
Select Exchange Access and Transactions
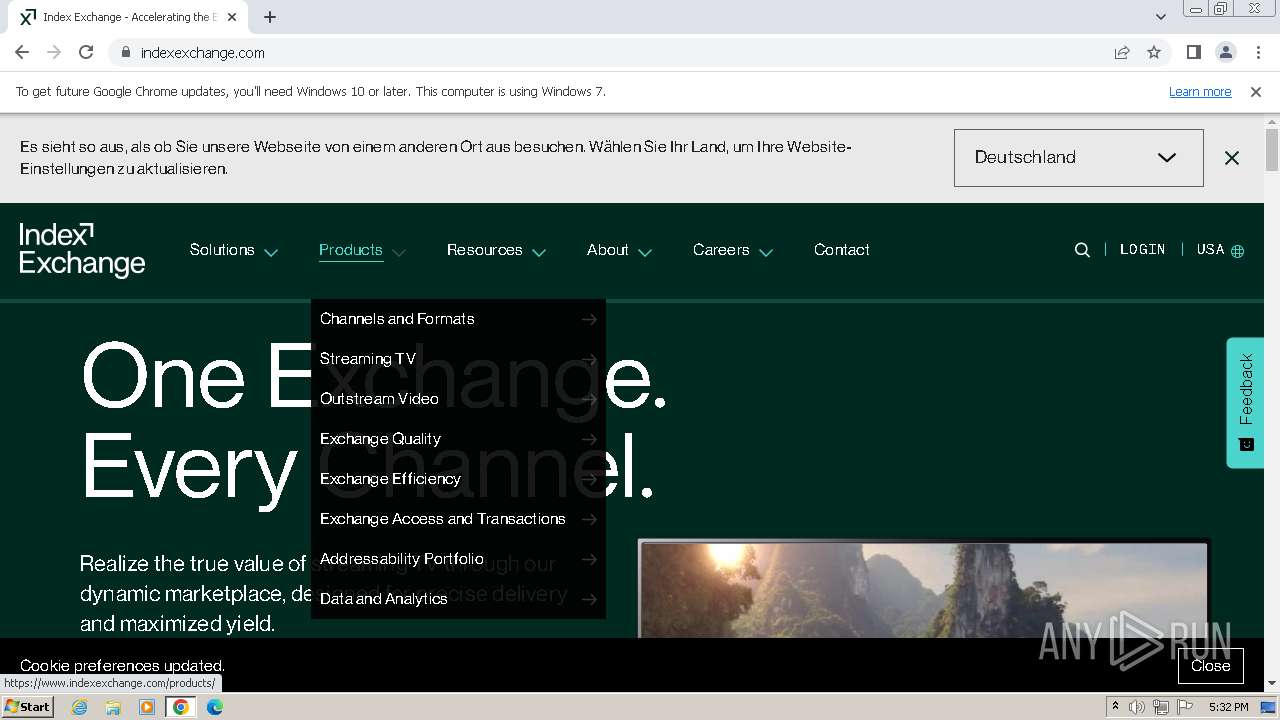click(443, 519)
